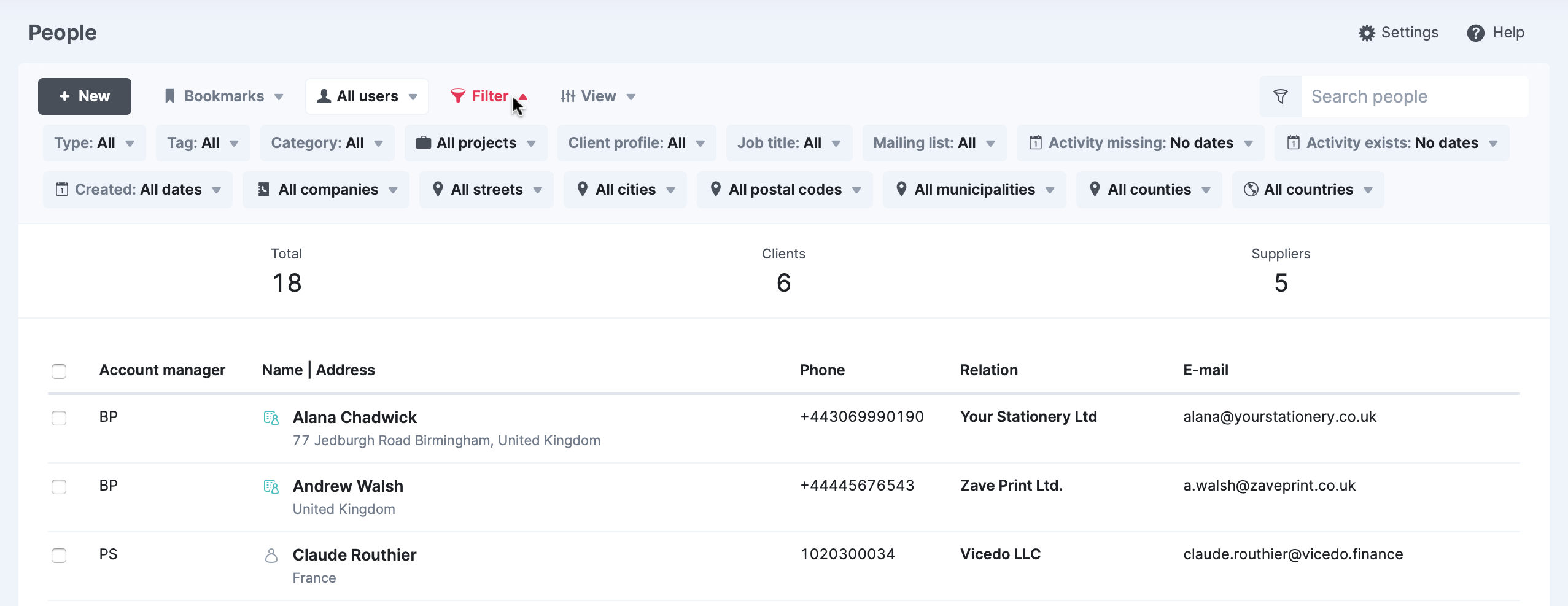This screenshot has width=1568, height=606.
Task: Open the Mailing list: All dropdown
Action: pos(934,143)
